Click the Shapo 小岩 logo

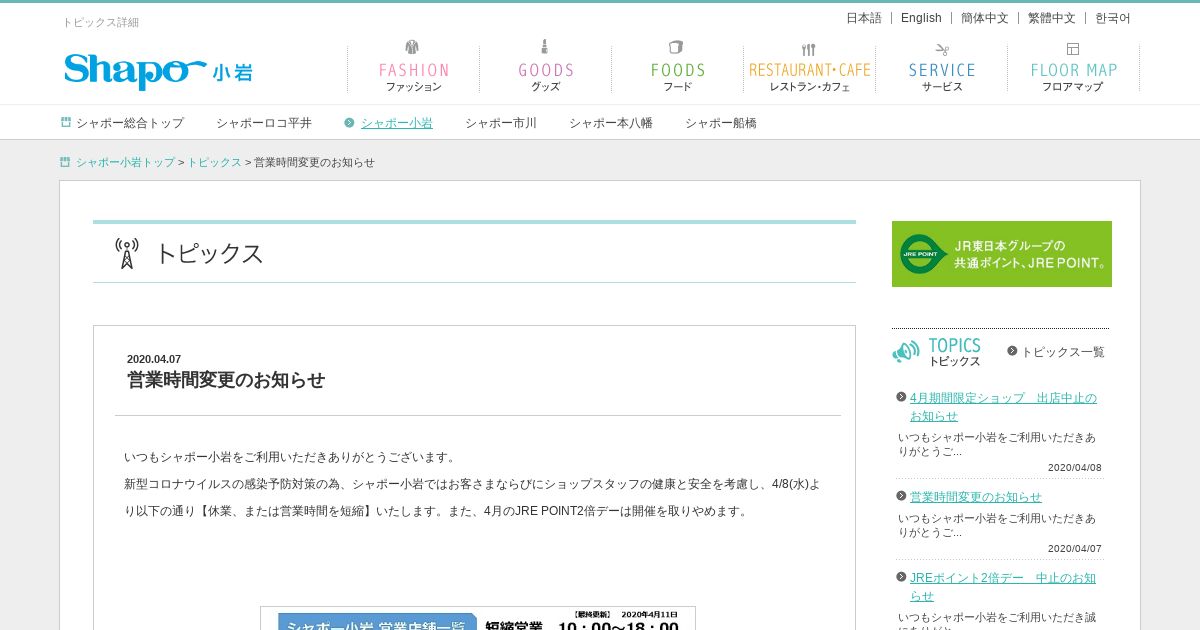coord(158,71)
